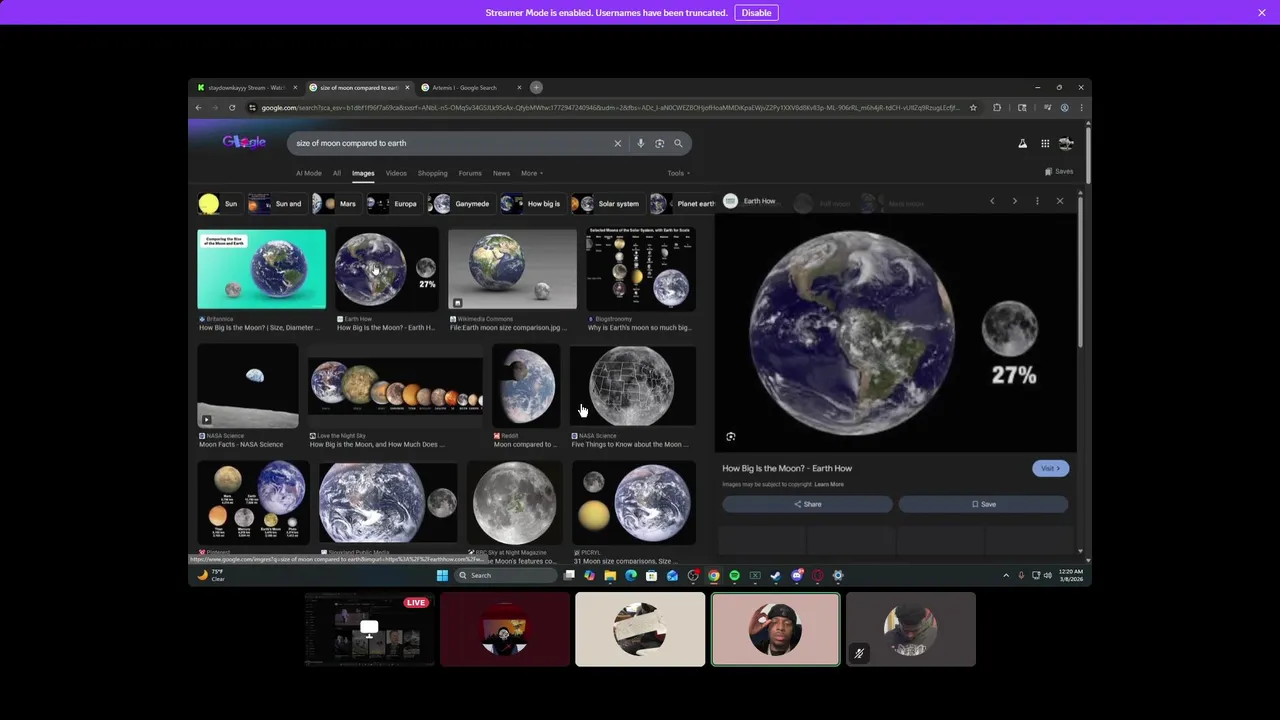Screen dimensions: 1280x720
Task: Submit search with the magnifier icon
Action: (x=678, y=143)
